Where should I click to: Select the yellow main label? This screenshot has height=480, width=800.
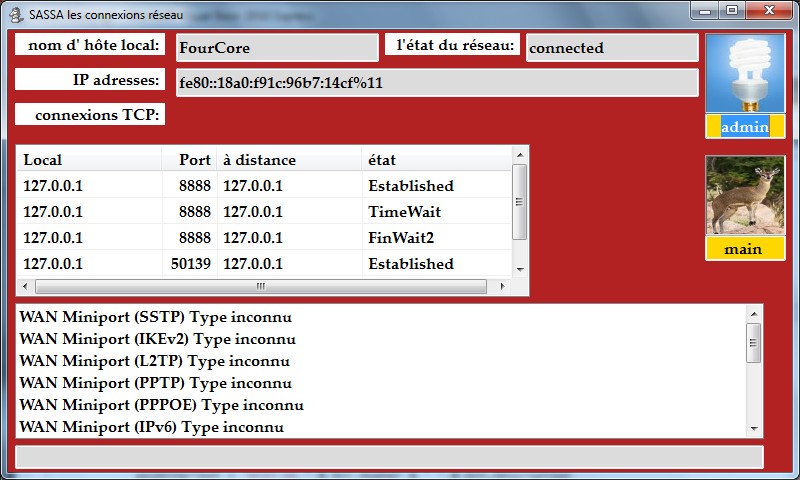(x=745, y=248)
